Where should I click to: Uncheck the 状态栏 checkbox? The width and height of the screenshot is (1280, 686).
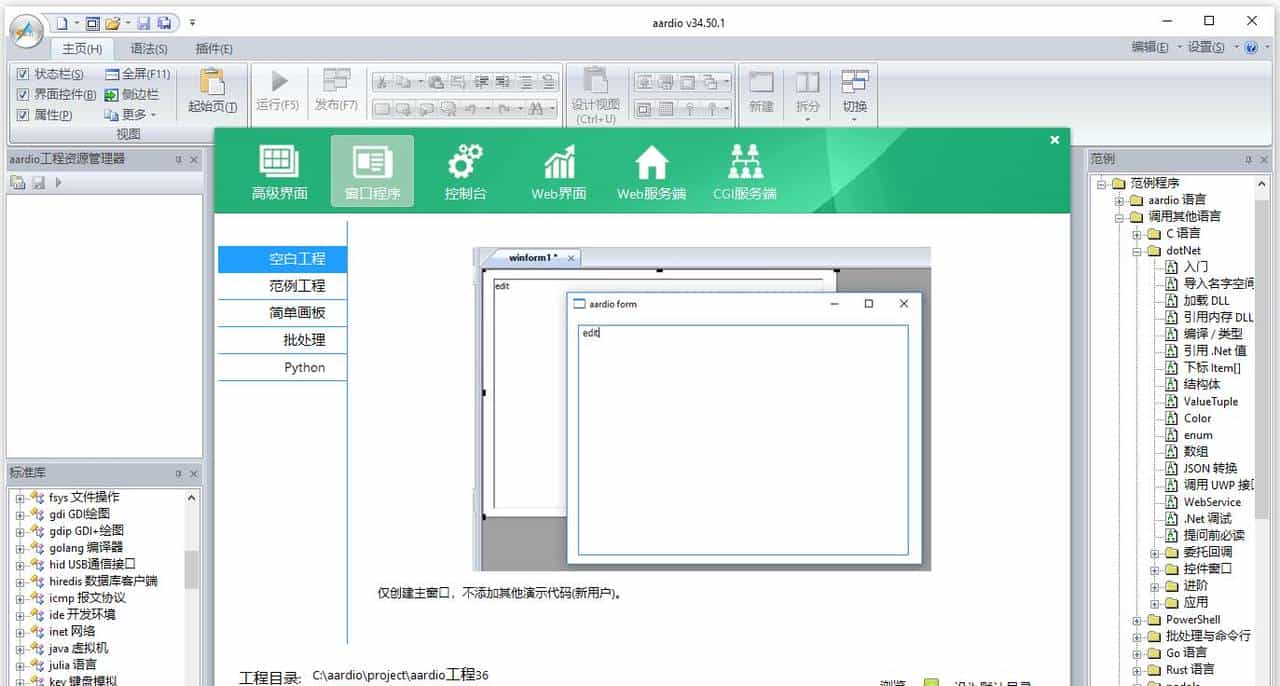click(23, 74)
